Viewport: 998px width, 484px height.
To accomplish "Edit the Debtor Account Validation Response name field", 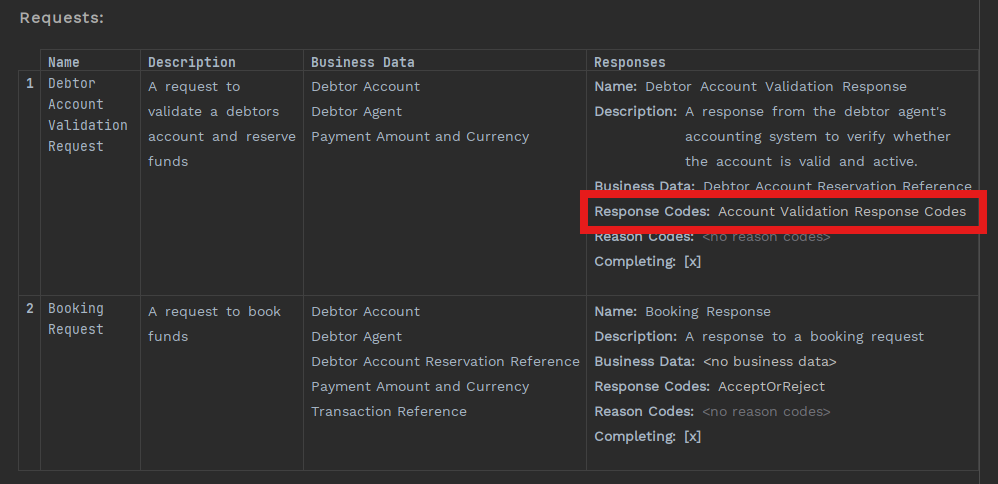I will click(x=775, y=87).
